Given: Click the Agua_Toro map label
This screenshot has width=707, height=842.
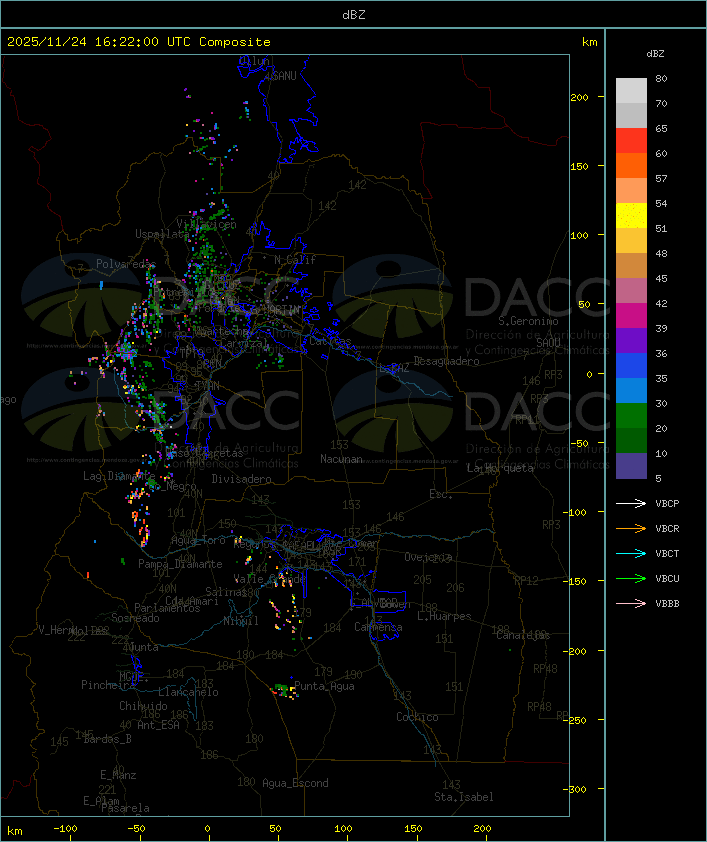Looking at the screenshot, I should pos(198,540).
